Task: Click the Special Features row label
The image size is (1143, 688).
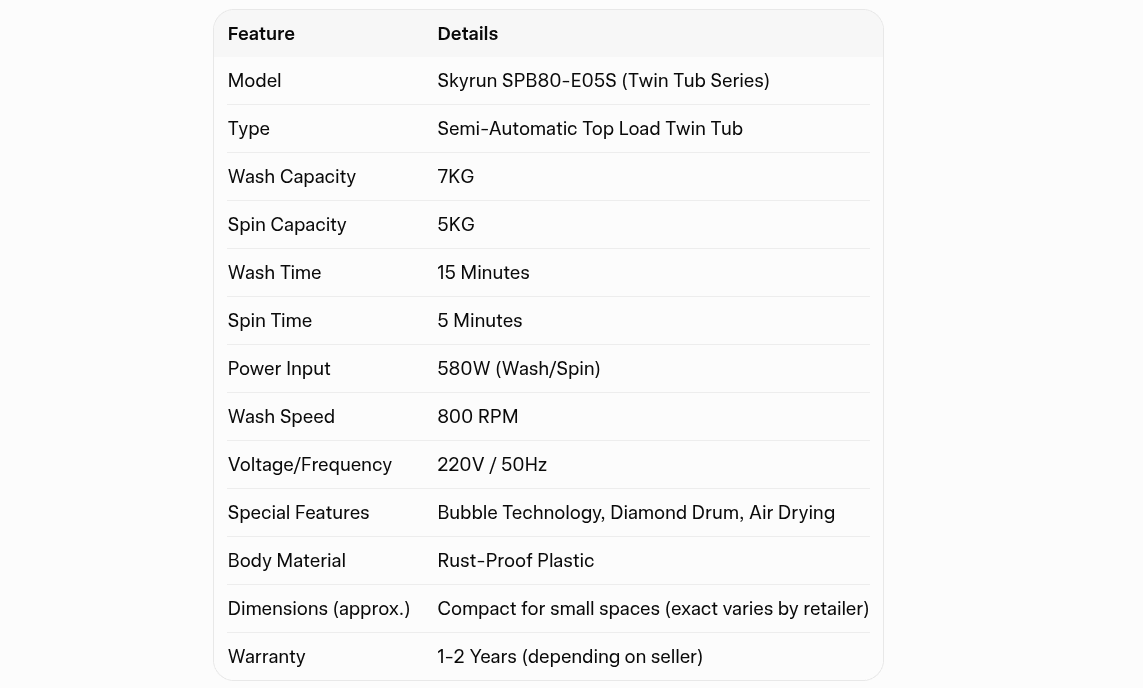Action: 298,513
